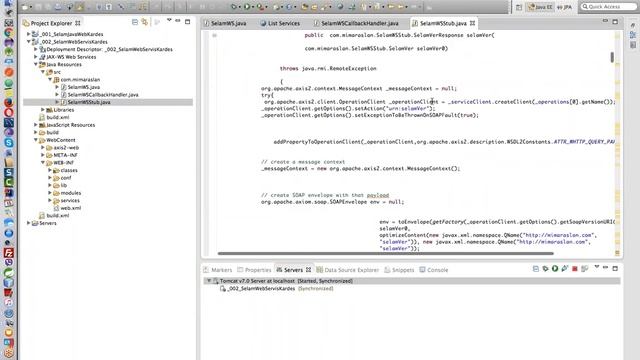Viewport: 640px width, 360px height.
Task: Expand the _001_SelamJavaWebKardes project
Action: tap(28, 34)
